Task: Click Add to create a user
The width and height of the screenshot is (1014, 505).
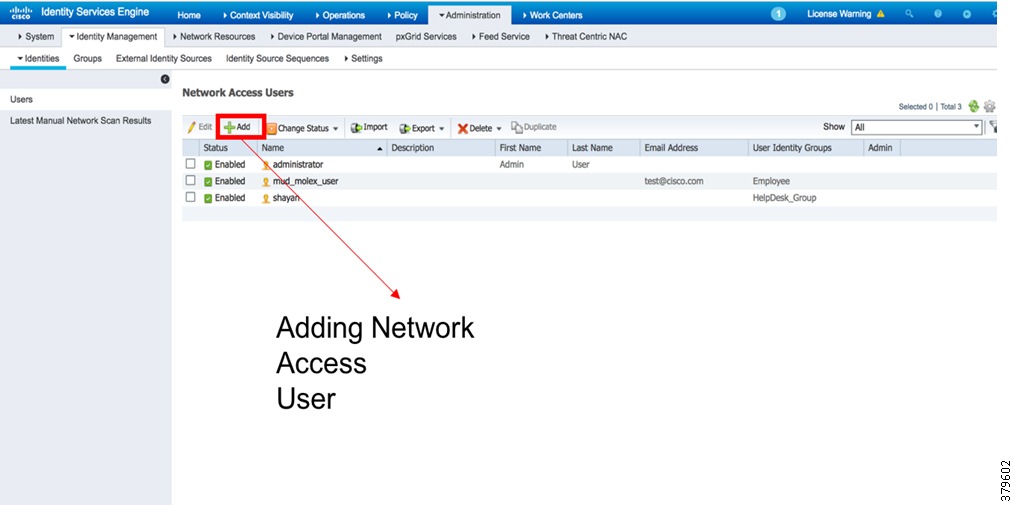Action: coord(237,127)
